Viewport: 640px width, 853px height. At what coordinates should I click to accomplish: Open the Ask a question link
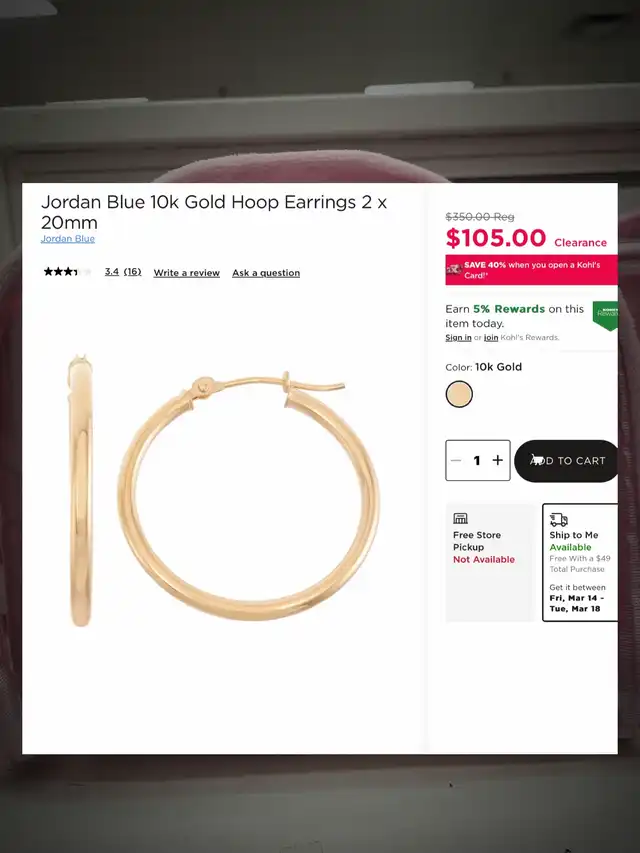266,273
